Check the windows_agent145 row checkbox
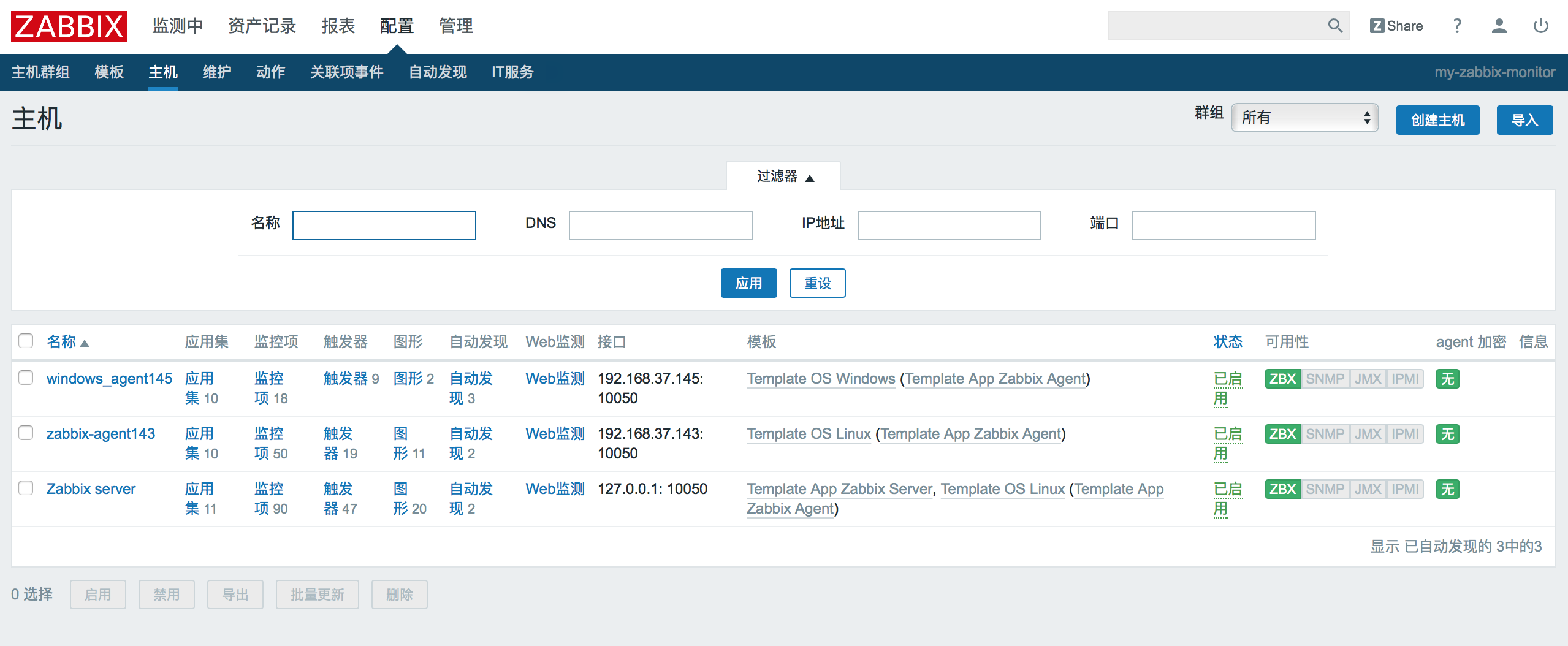Screen dimensions: 1568x646 tap(26, 378)
